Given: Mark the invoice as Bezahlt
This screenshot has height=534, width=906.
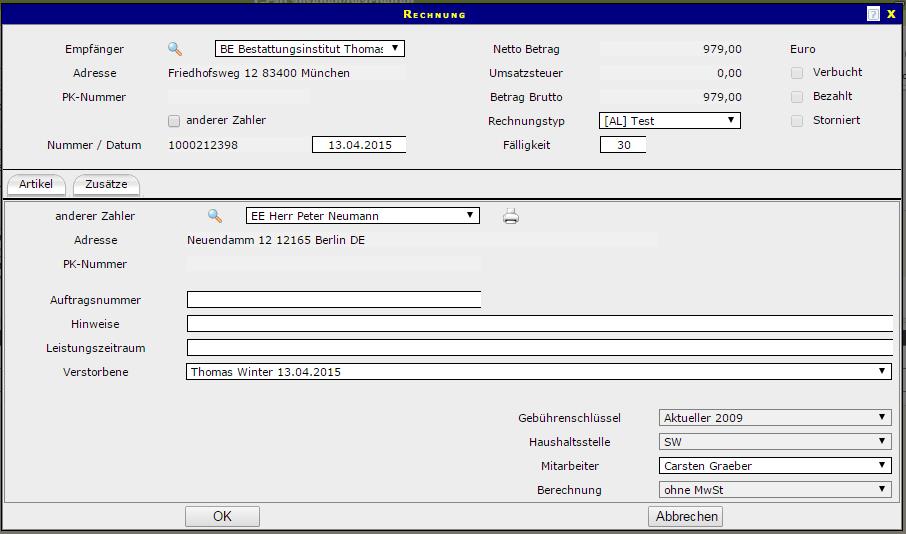Looking at the screenshot, I should coord(797,97).
